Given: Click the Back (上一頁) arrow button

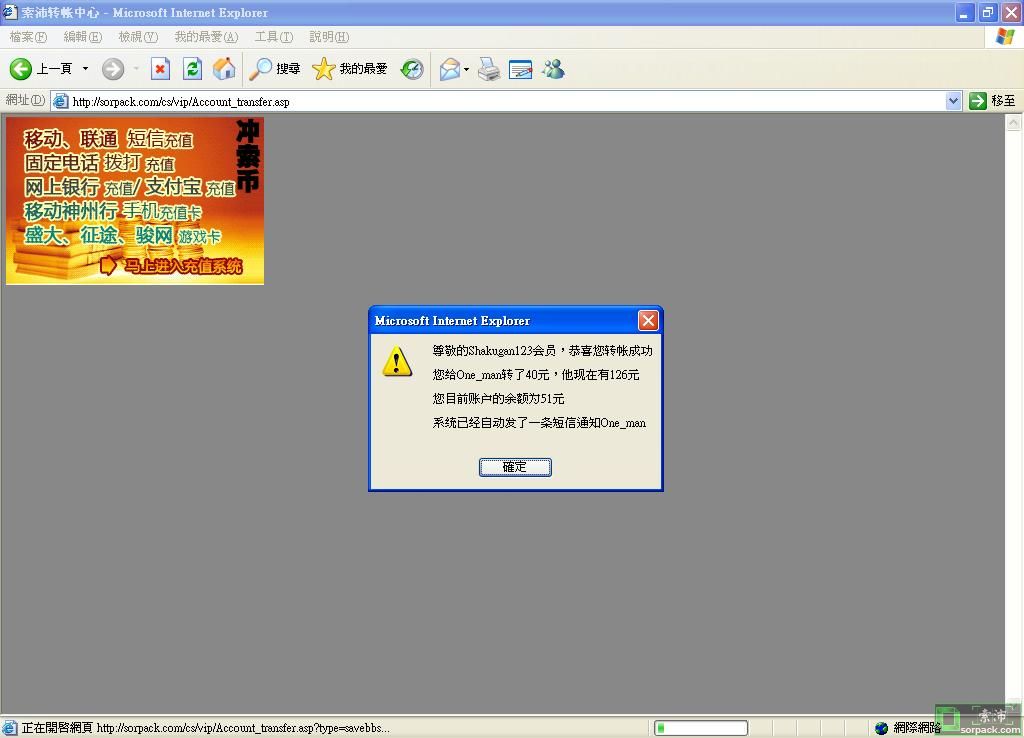Looking at the screenshot, I should tap(22, 69).
